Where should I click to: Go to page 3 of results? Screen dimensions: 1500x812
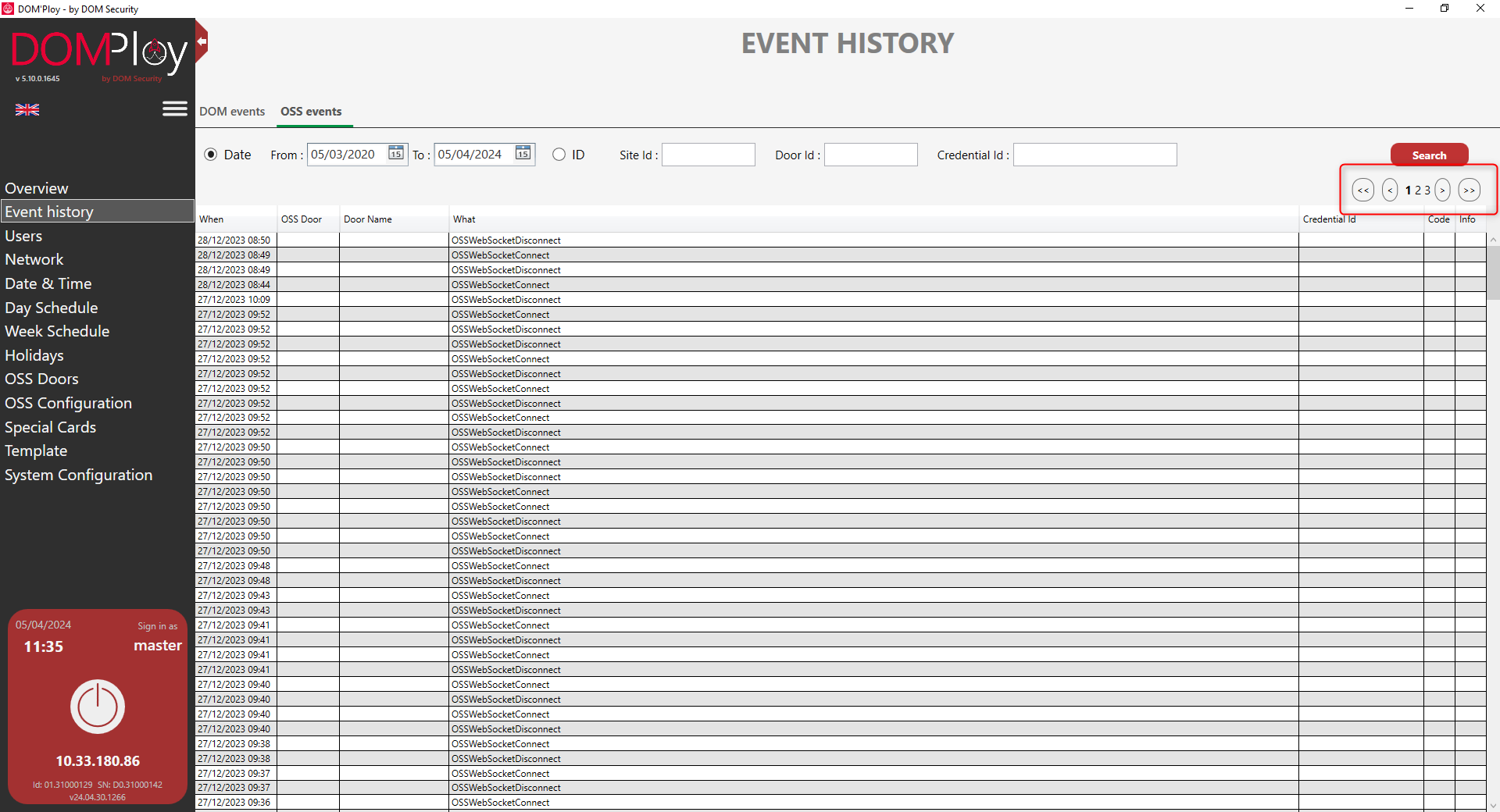(1427, 190)
